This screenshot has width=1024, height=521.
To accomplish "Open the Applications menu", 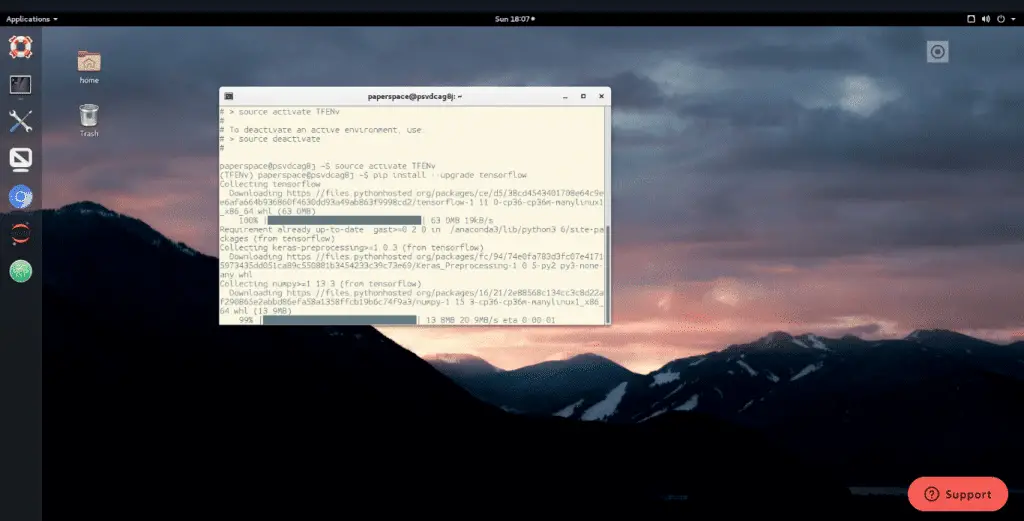I will [32, 19].
